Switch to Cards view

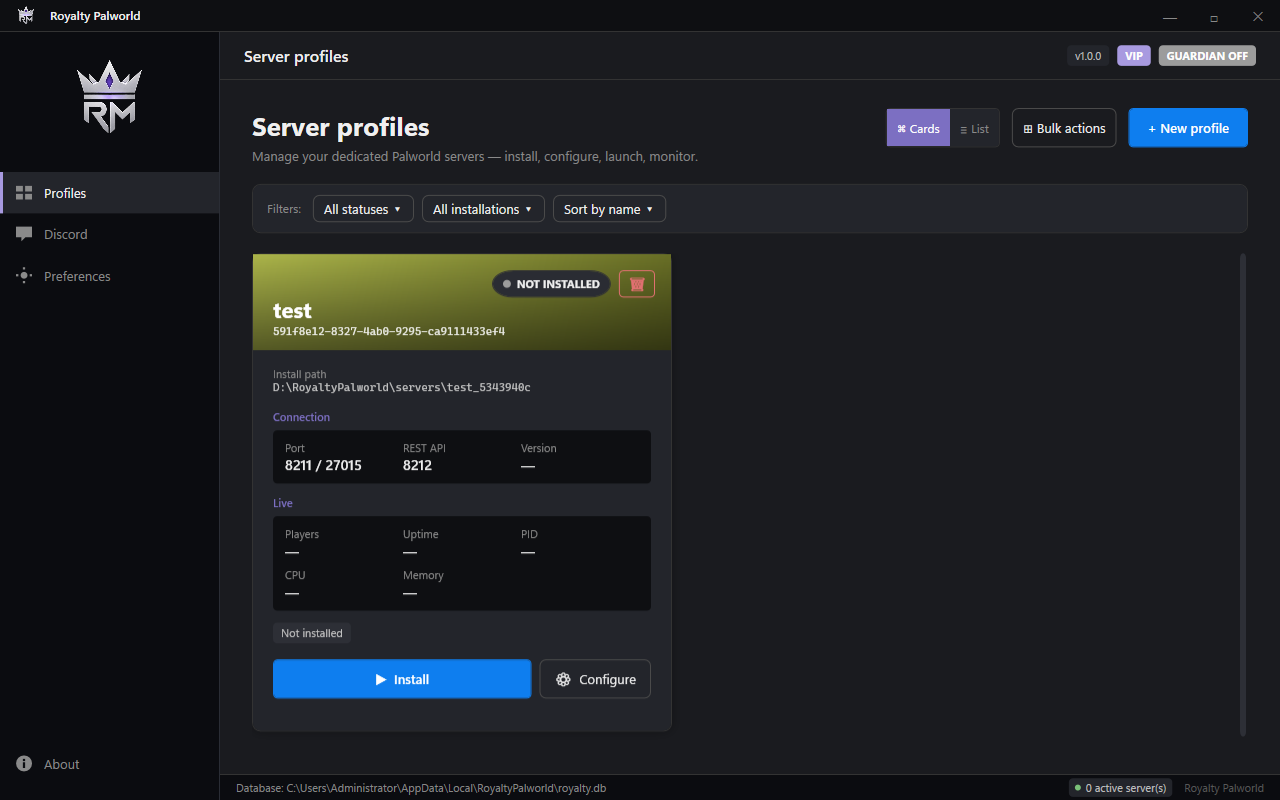click(x=918, y=128)
